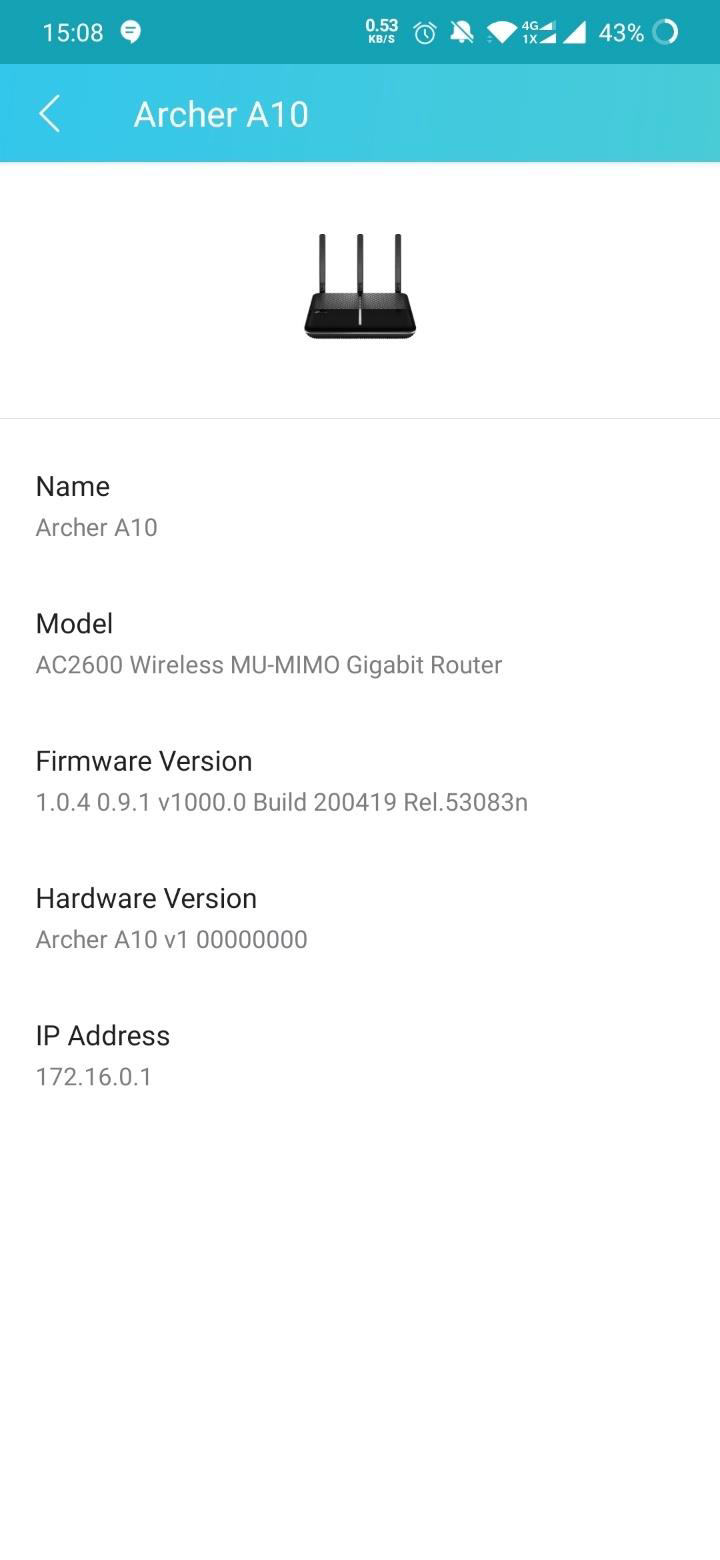Select the Archer A10 header title
720x1560 pixels.
pyautogui.click(x=221, y=114)
